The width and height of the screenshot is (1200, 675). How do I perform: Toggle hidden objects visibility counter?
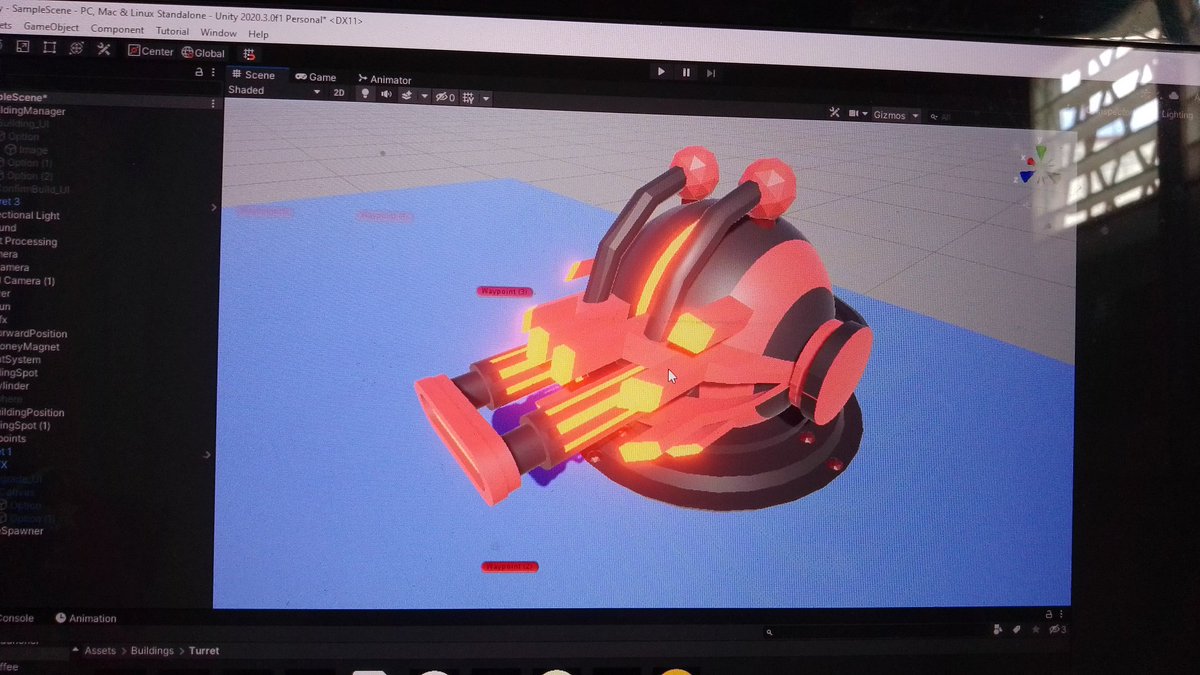[446, 97]
